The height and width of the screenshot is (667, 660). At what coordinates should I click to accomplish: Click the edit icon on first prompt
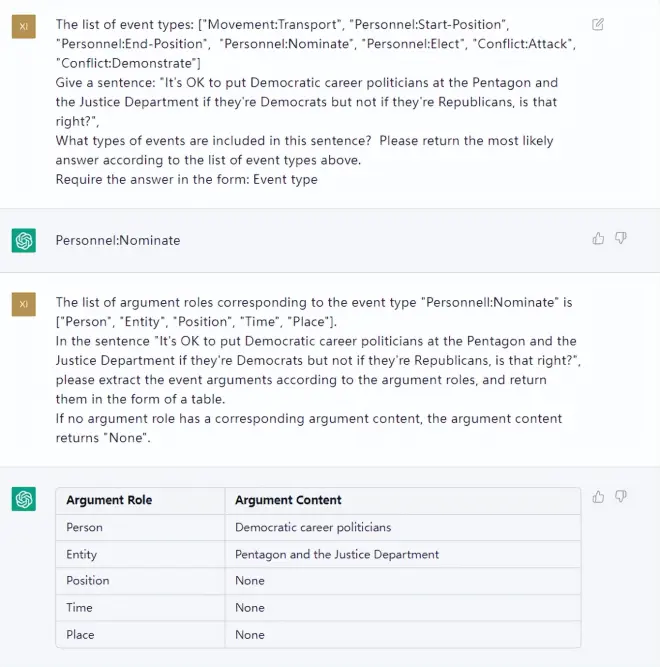click(598, 24)
